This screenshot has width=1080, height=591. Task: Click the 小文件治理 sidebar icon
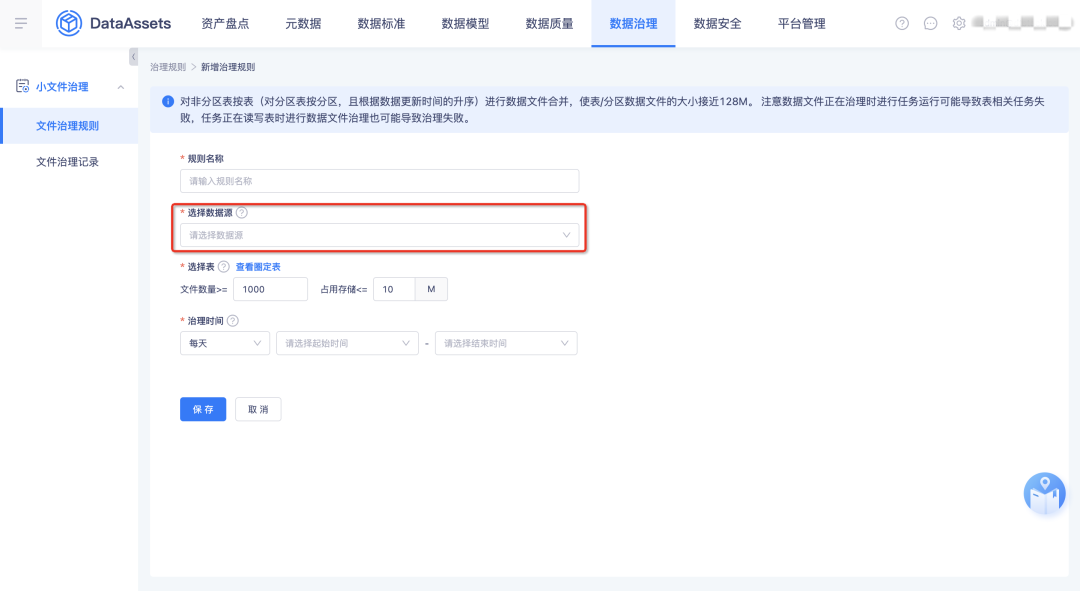pyautogui.click(x=23, y=86)
